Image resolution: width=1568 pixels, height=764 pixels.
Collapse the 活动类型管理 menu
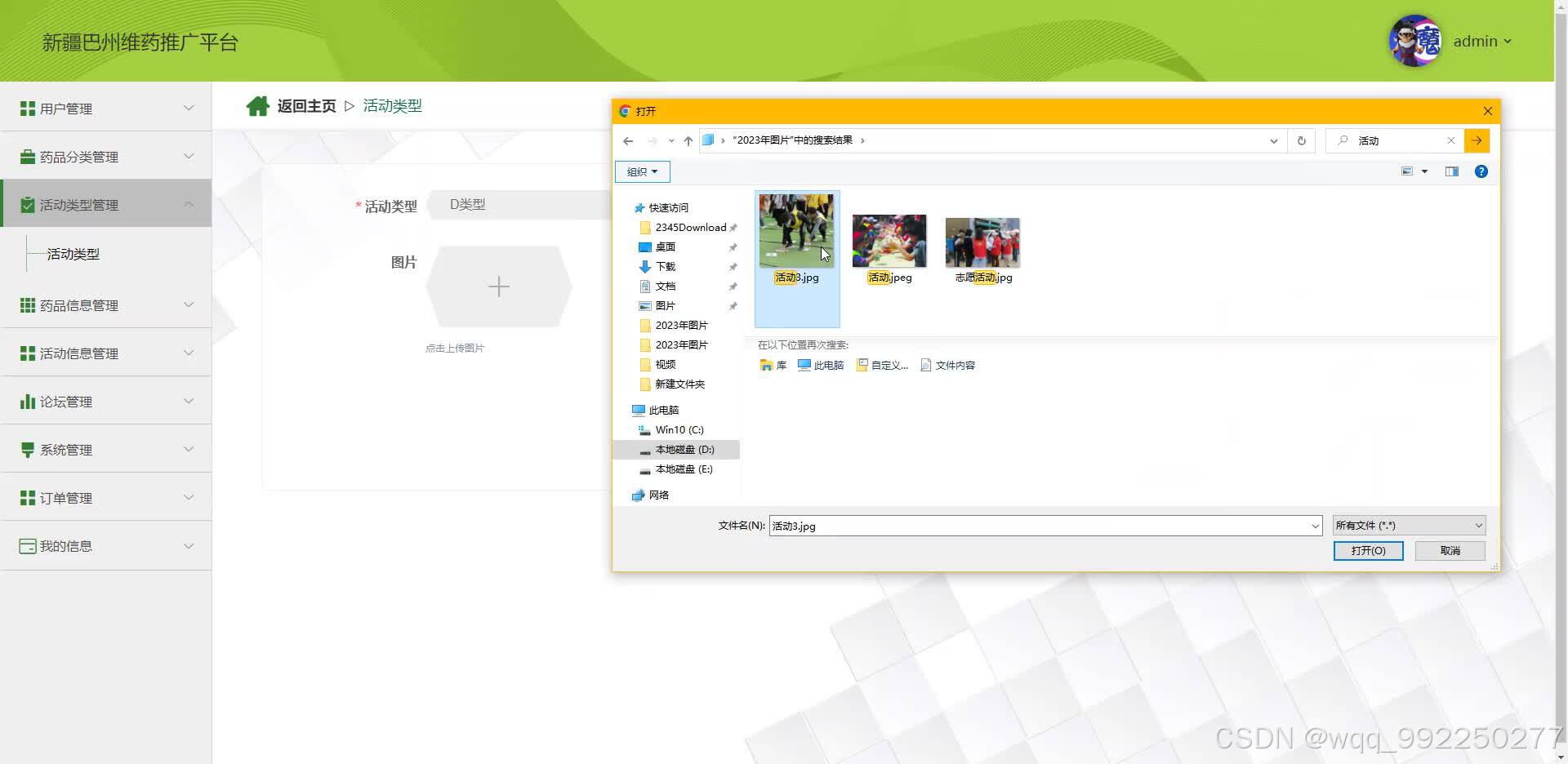tap(106, 203)
